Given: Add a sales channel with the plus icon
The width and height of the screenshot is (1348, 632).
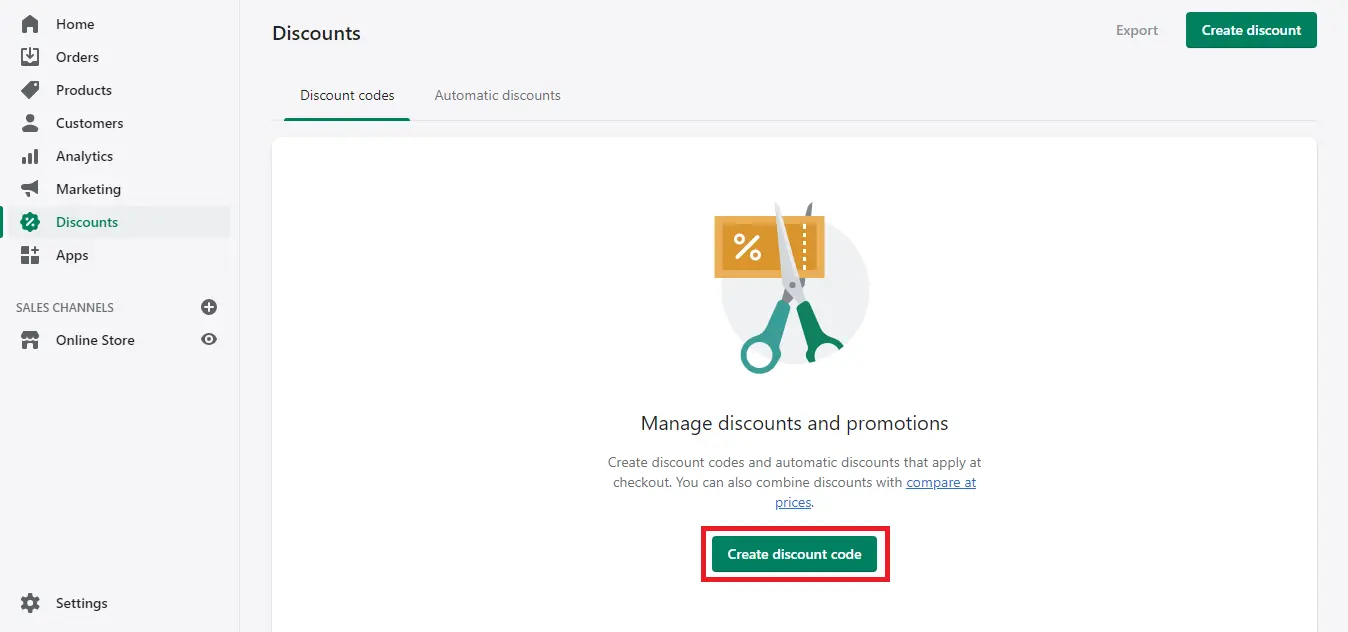Looking at the screenshot, I should [208, 307].
